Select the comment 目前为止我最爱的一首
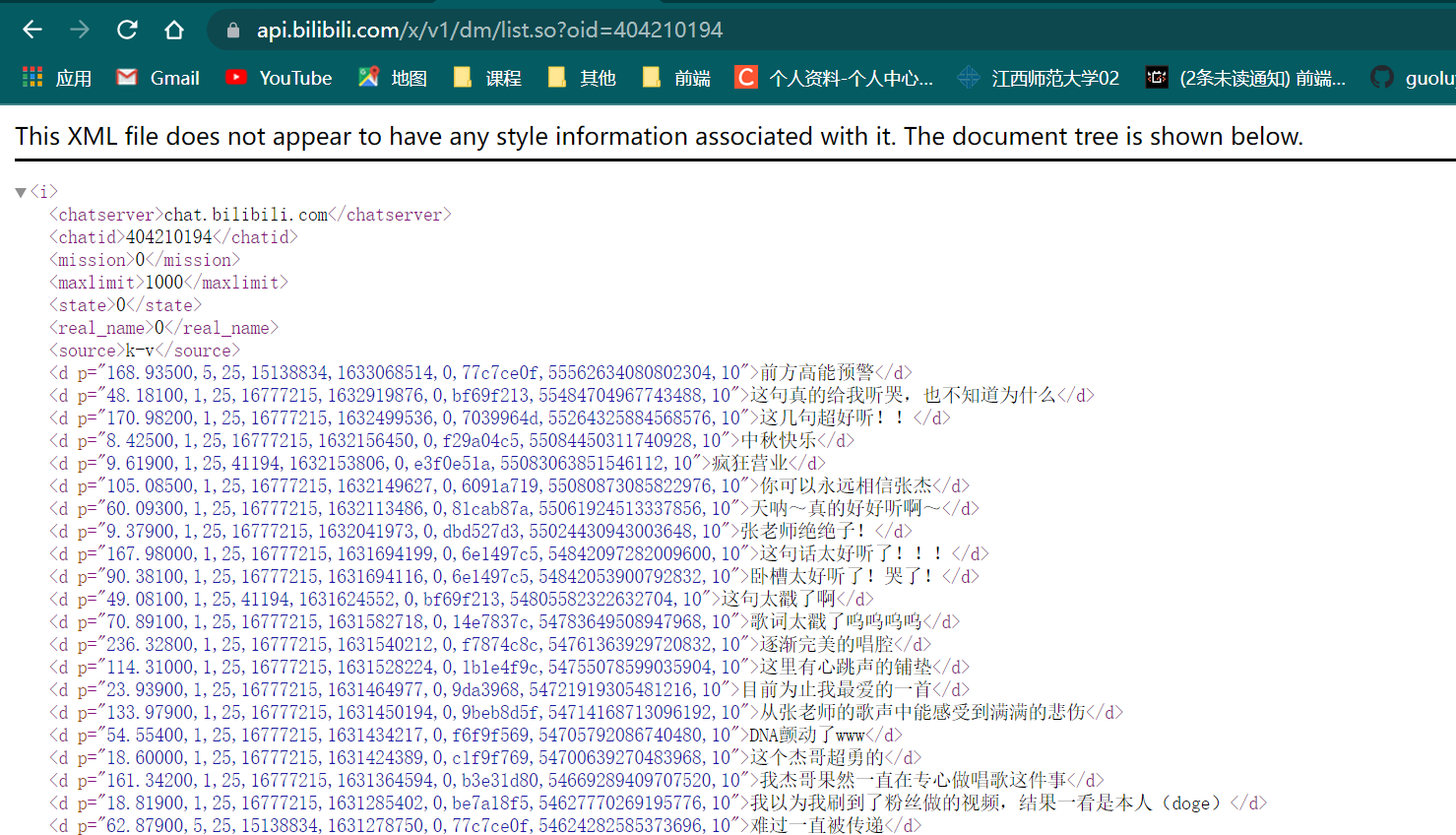 (836, 690)
